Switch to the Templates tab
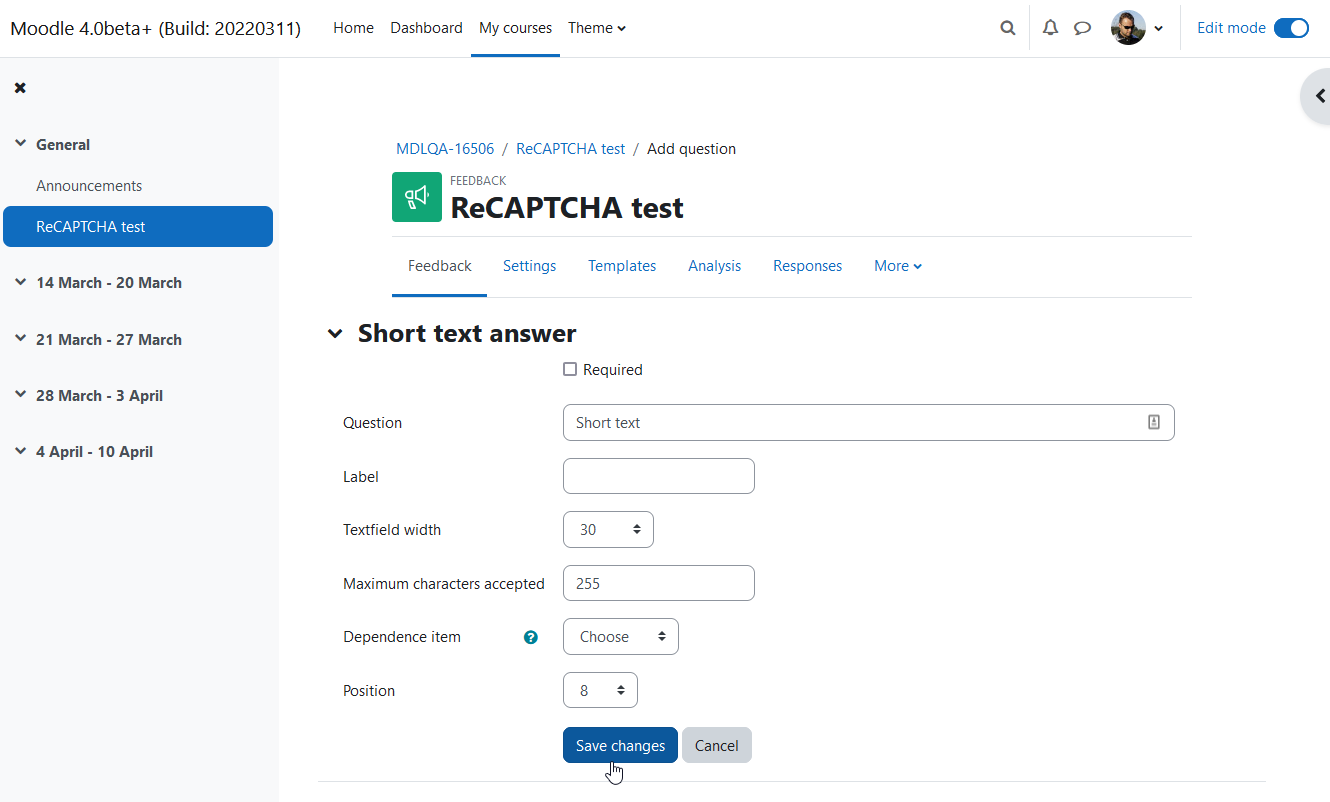The width and height of the screenshot is (1330, 802). pos(622,266)
